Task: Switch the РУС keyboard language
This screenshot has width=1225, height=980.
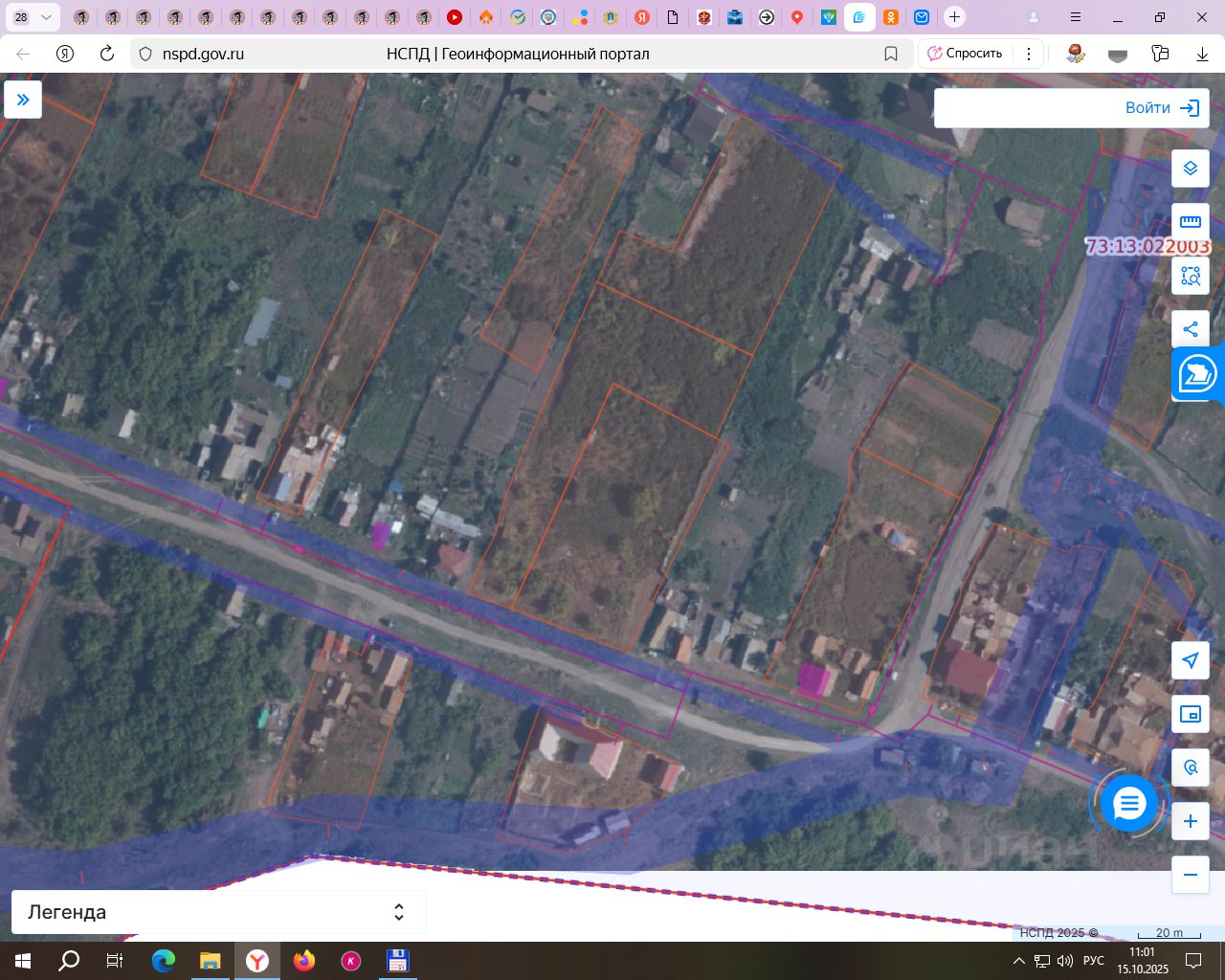Action: [x=1094, y=961]
